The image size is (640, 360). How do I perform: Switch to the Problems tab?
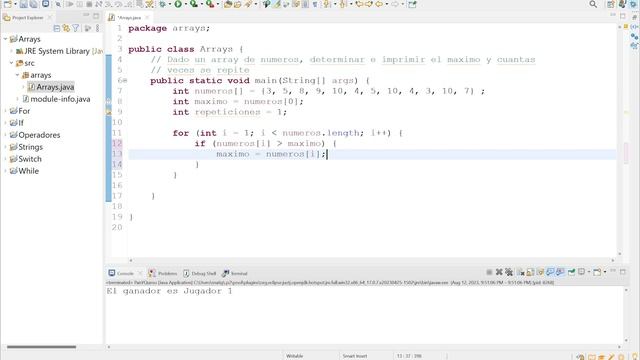163,273
